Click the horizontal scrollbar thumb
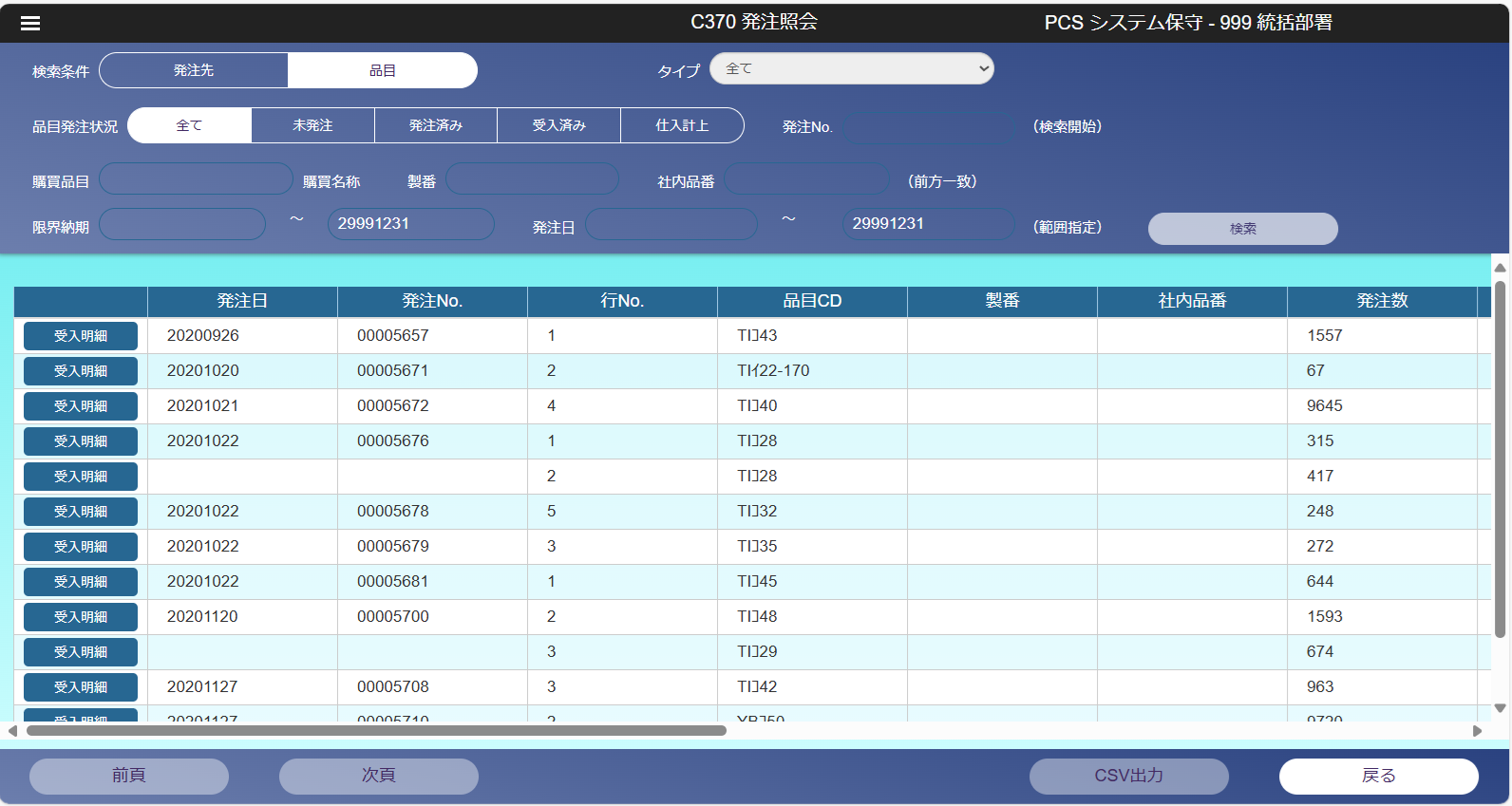 point(376,731)
